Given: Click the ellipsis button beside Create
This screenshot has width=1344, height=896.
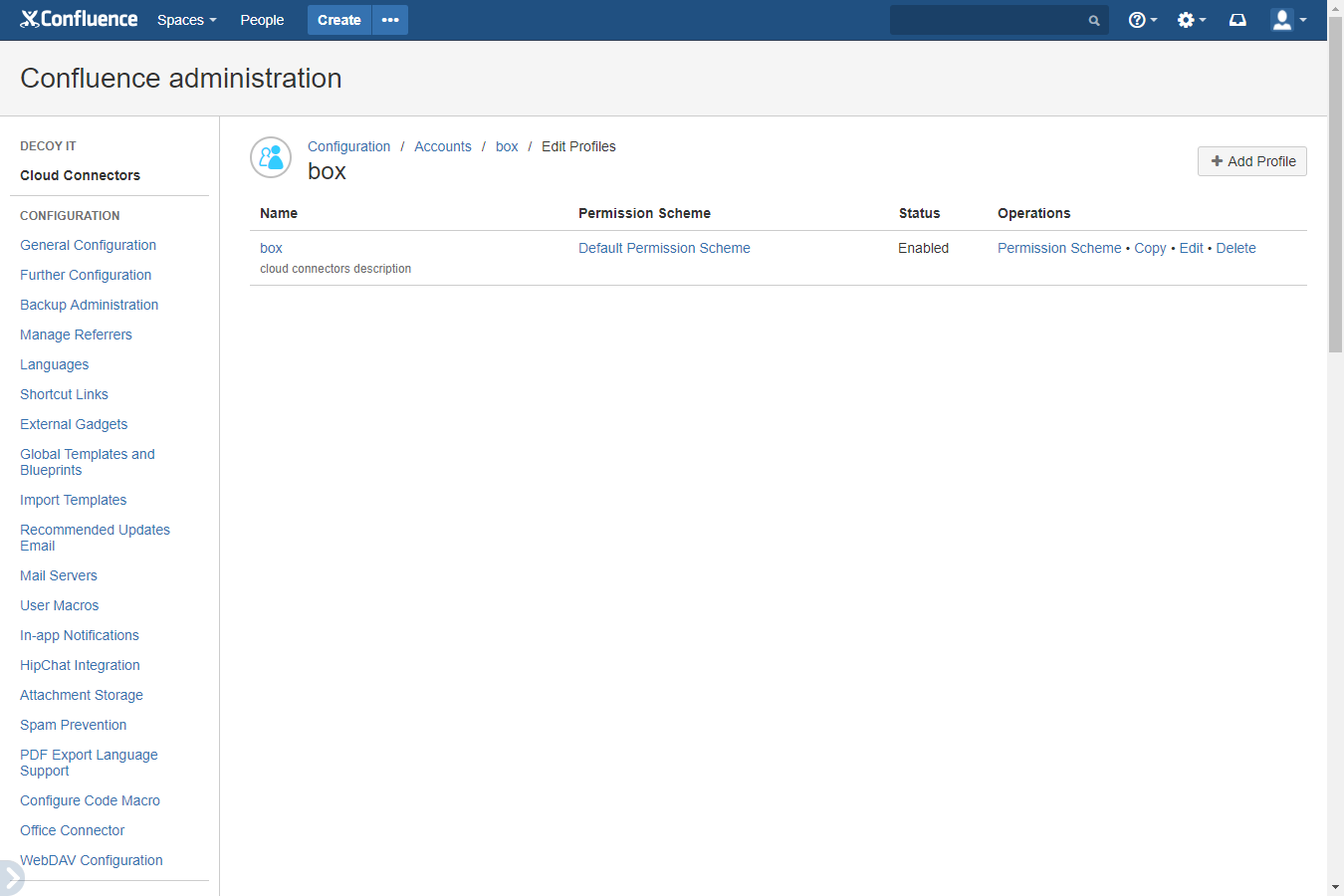Looking at the screenshot, I should 390,20.
